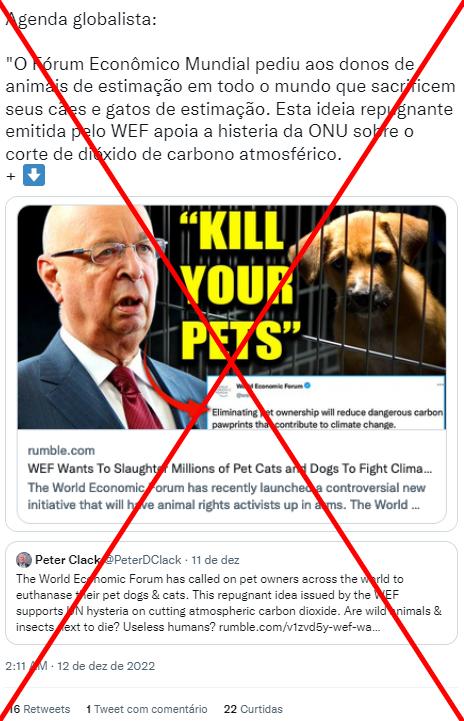This screenshot has height=721, width=464.
Task: Follow the rumble.com/v1zvd5y link in quoted tweet
Action: (x=299, y=627)
